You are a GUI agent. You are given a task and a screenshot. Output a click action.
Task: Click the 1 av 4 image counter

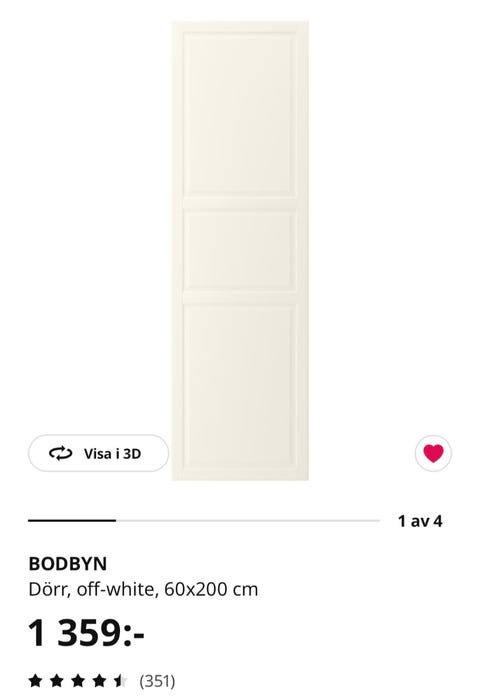click(420, 521)
